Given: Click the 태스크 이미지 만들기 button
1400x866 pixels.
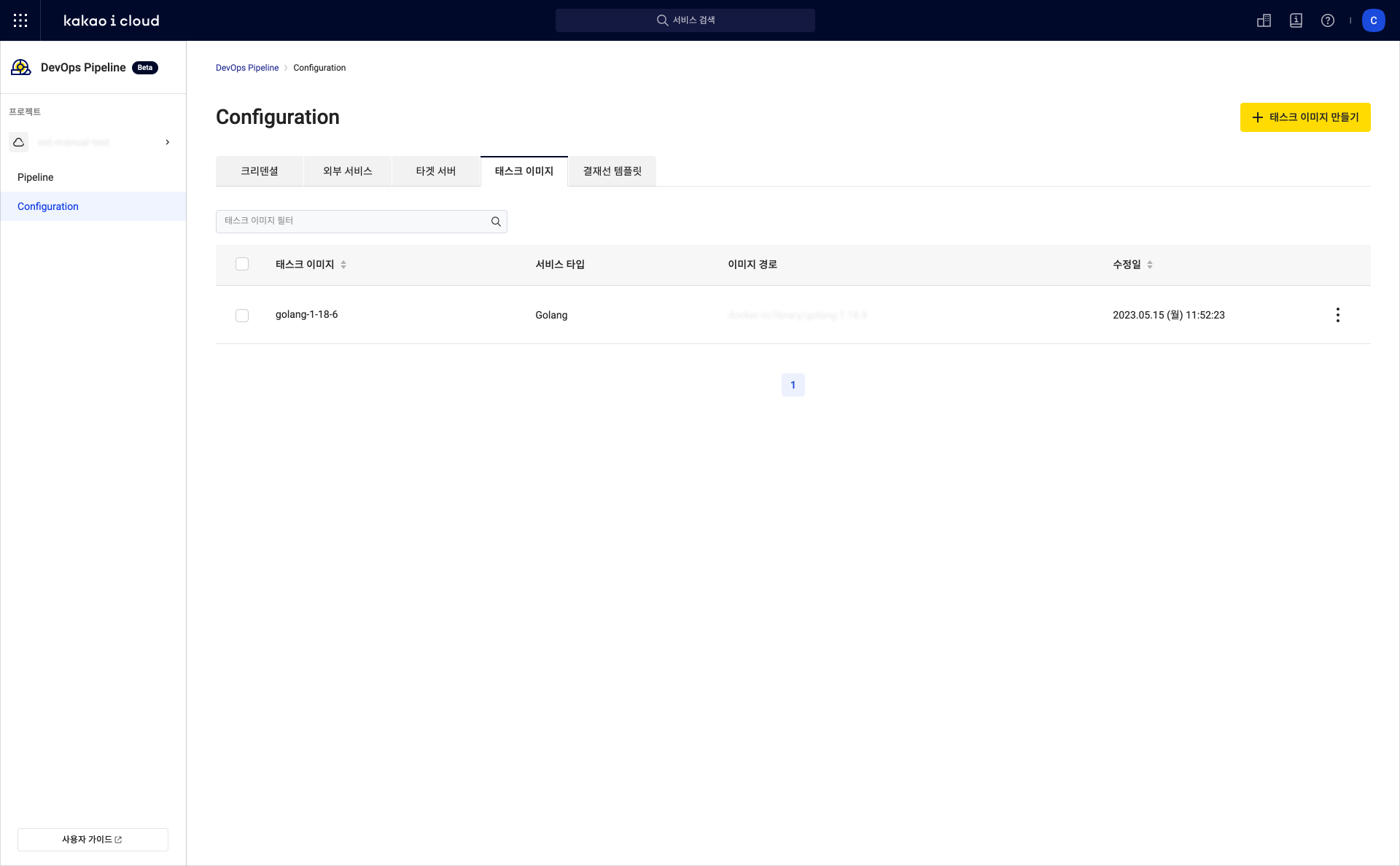Looking at the screenshot, I should click(1305, 117).
